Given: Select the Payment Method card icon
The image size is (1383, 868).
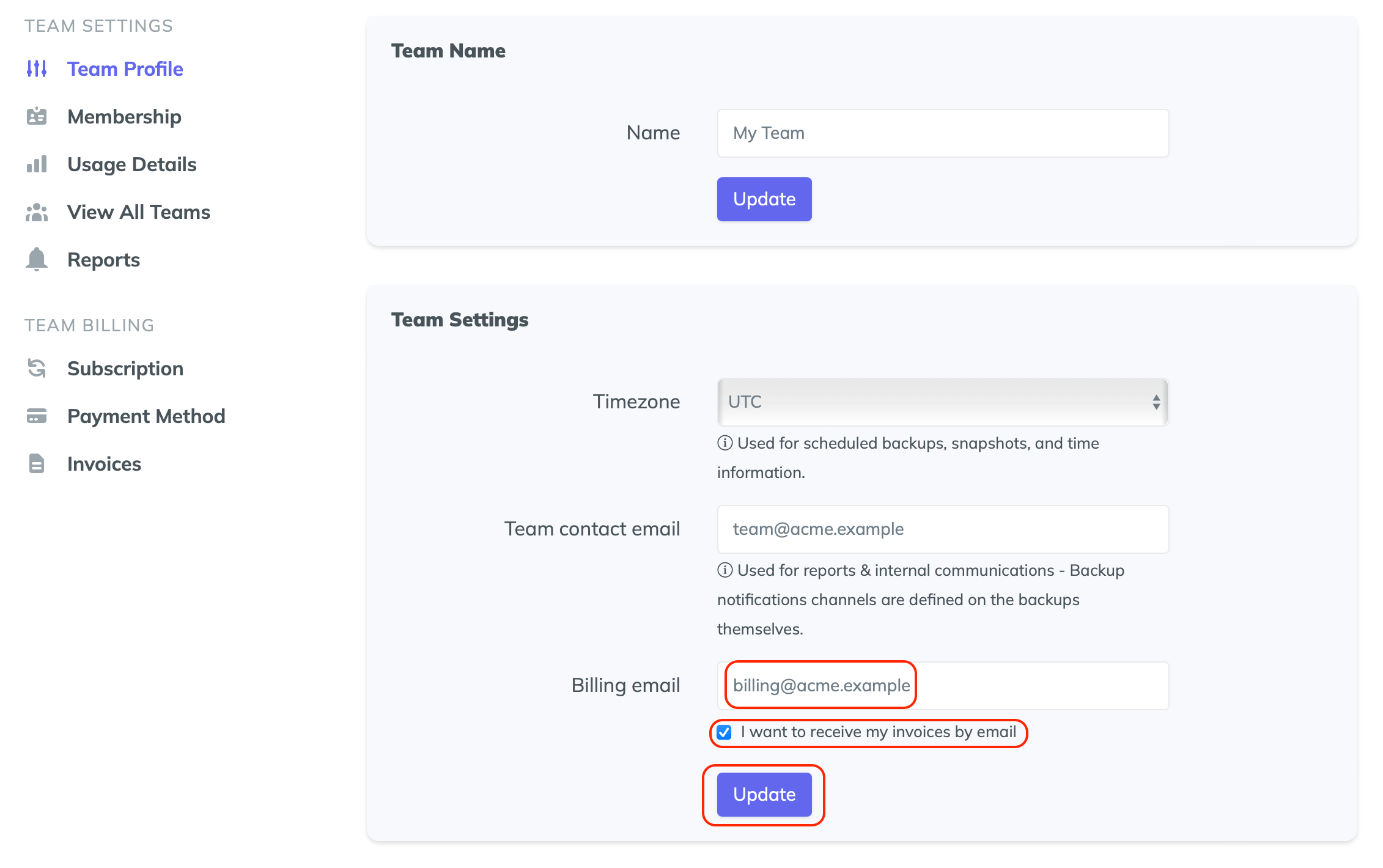Looking at the screenshot, I should coord(37,416).
